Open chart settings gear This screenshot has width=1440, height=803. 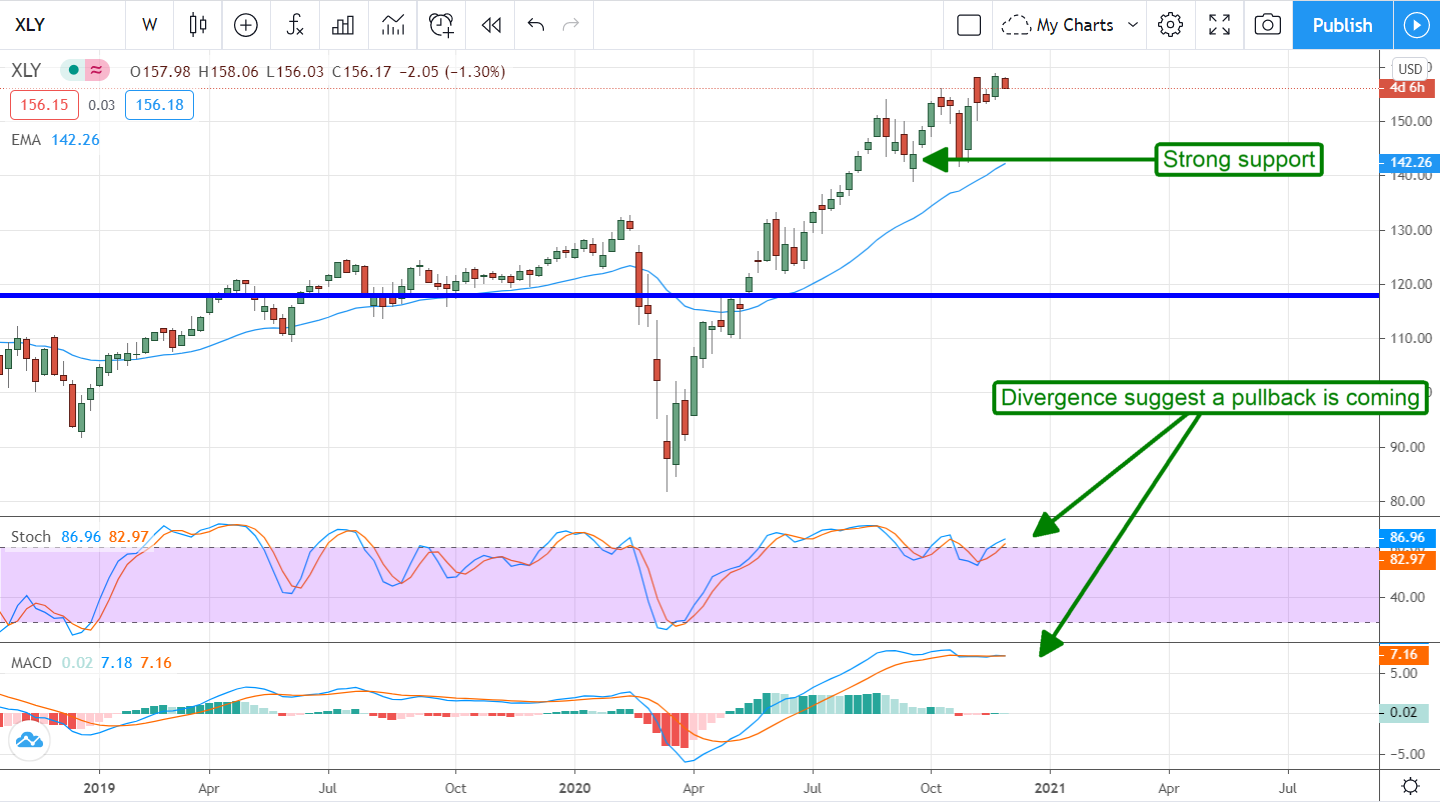1171,25
